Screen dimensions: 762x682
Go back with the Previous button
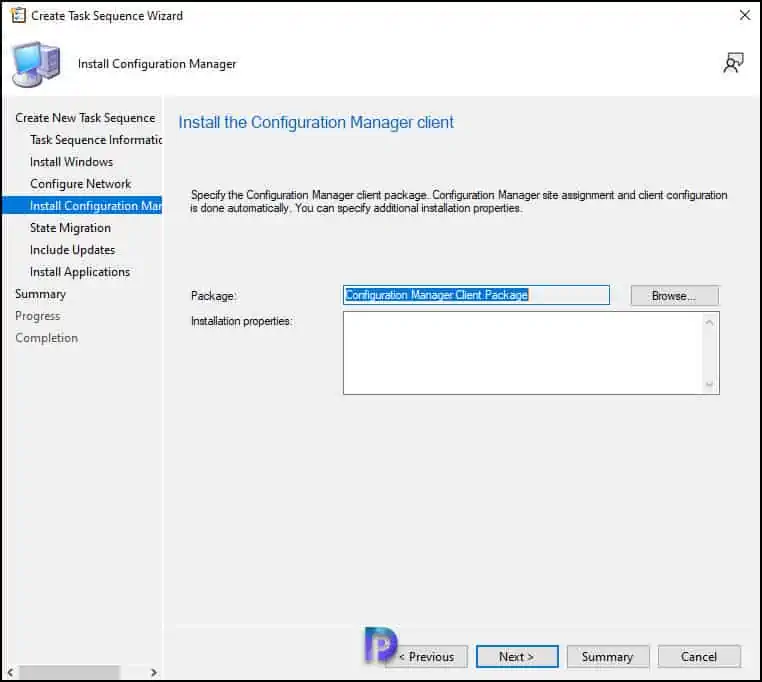click(x=426, y=656)
